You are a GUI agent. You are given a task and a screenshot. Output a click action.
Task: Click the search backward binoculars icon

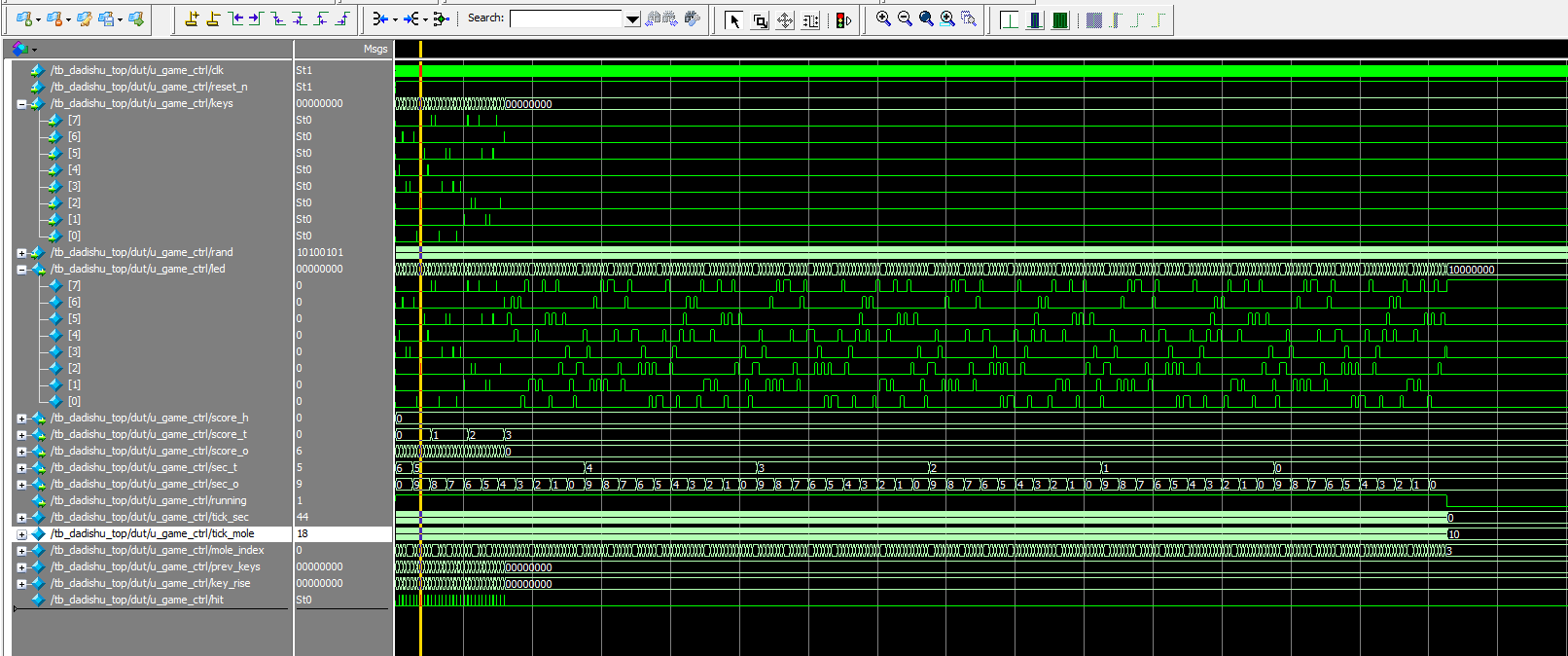coord(654,18)
